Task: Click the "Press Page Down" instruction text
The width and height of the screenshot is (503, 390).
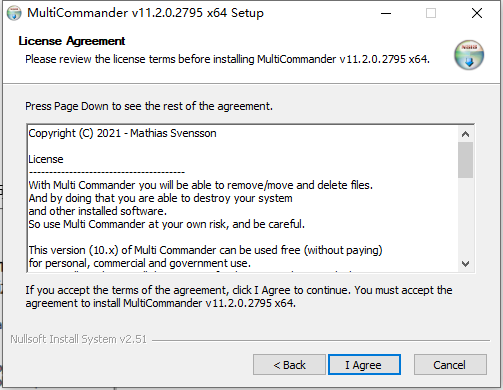Action: coord(149,106)
